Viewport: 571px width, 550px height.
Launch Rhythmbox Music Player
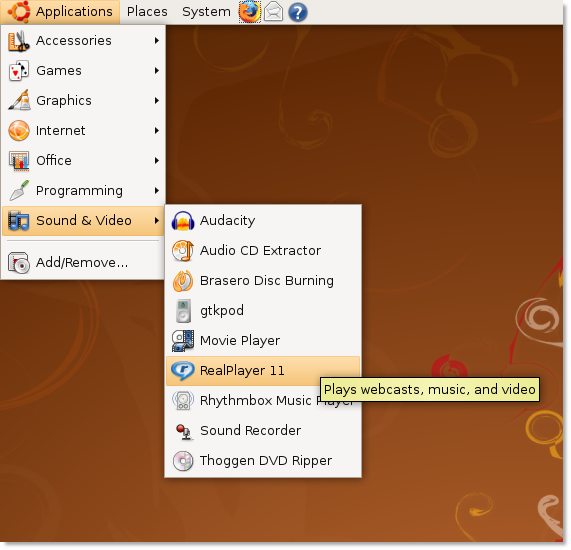click(263, 401)
